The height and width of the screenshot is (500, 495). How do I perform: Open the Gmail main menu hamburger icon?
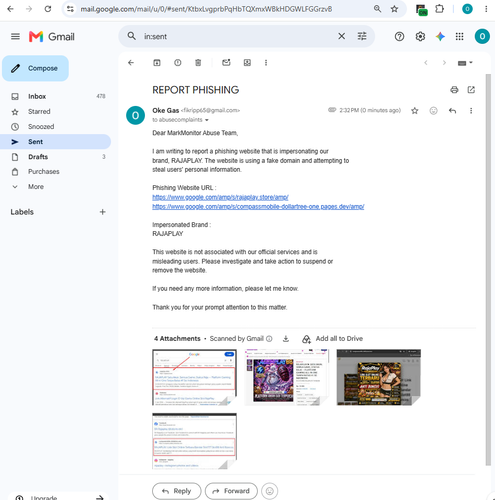(15, 36)
